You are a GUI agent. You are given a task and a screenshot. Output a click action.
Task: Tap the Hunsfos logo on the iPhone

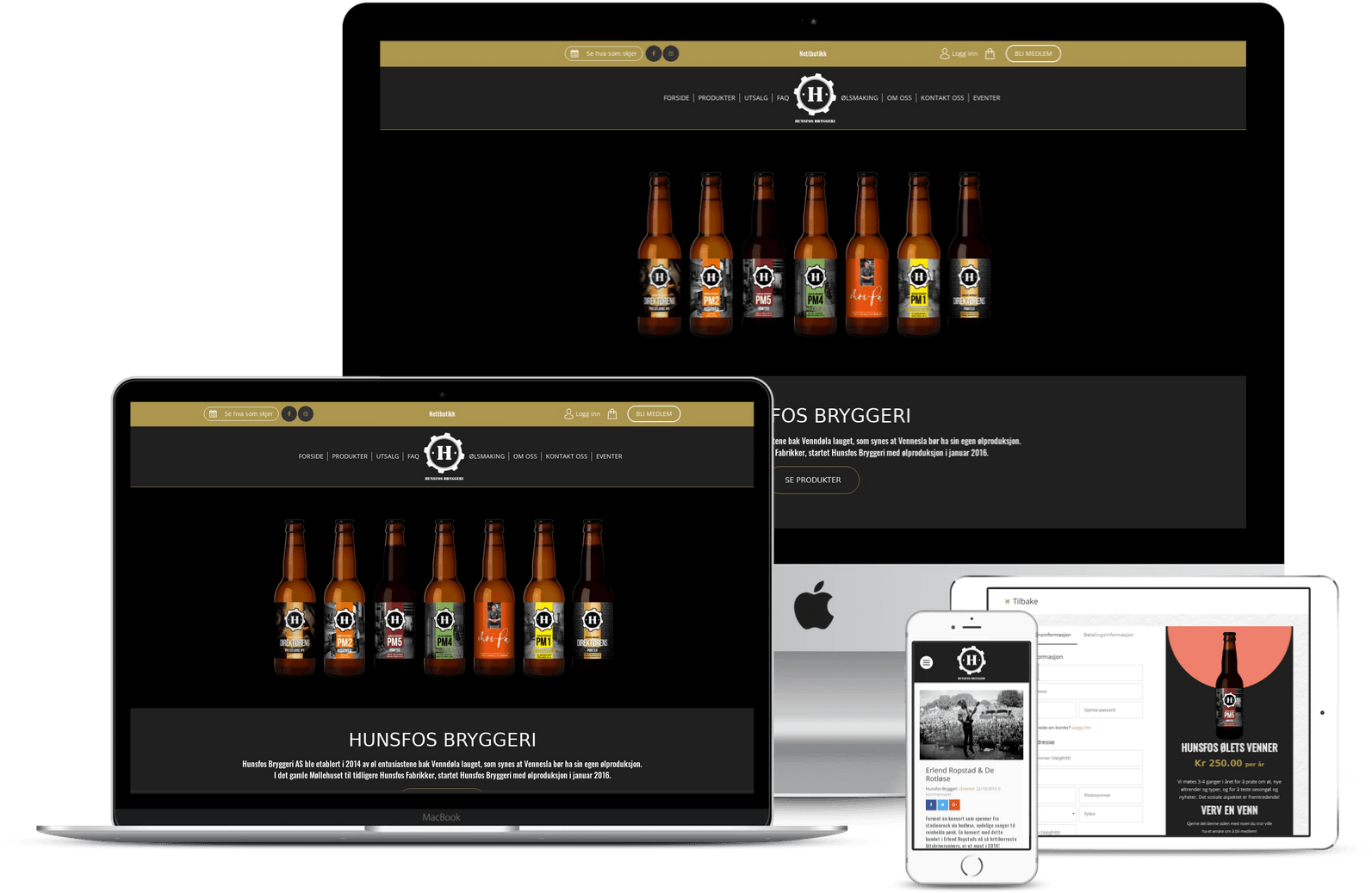[972, 662]
